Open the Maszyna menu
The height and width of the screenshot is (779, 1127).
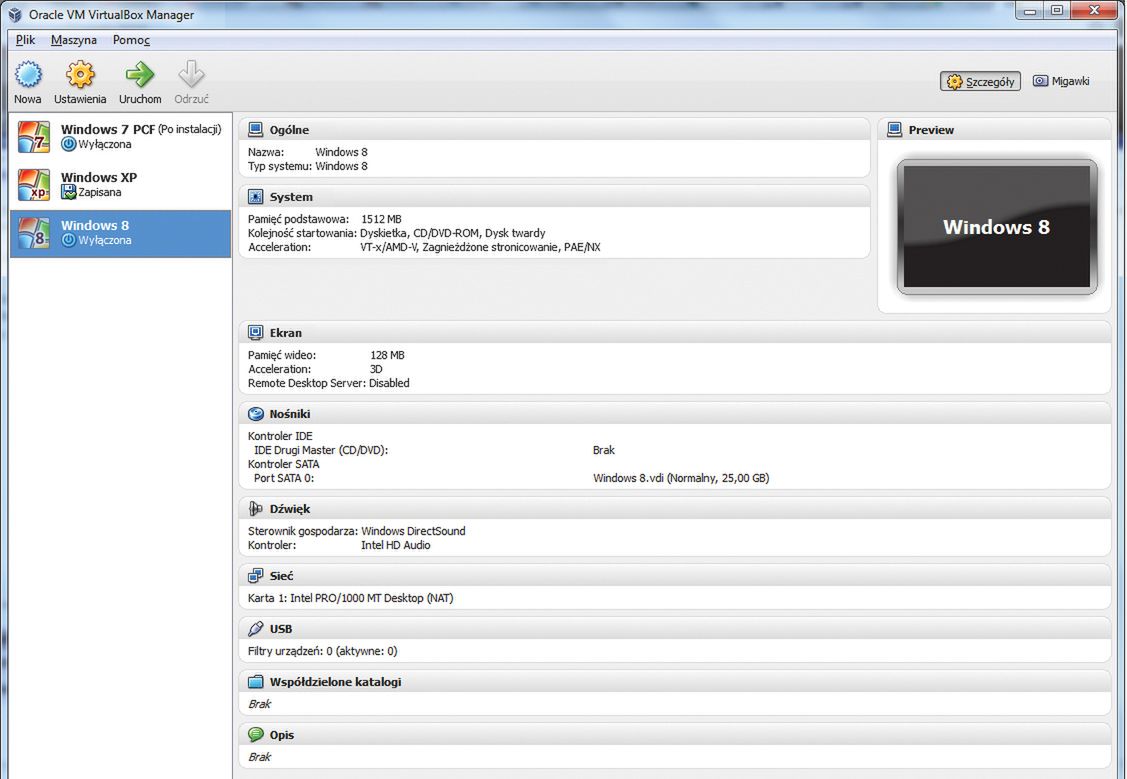coord(74,40)
